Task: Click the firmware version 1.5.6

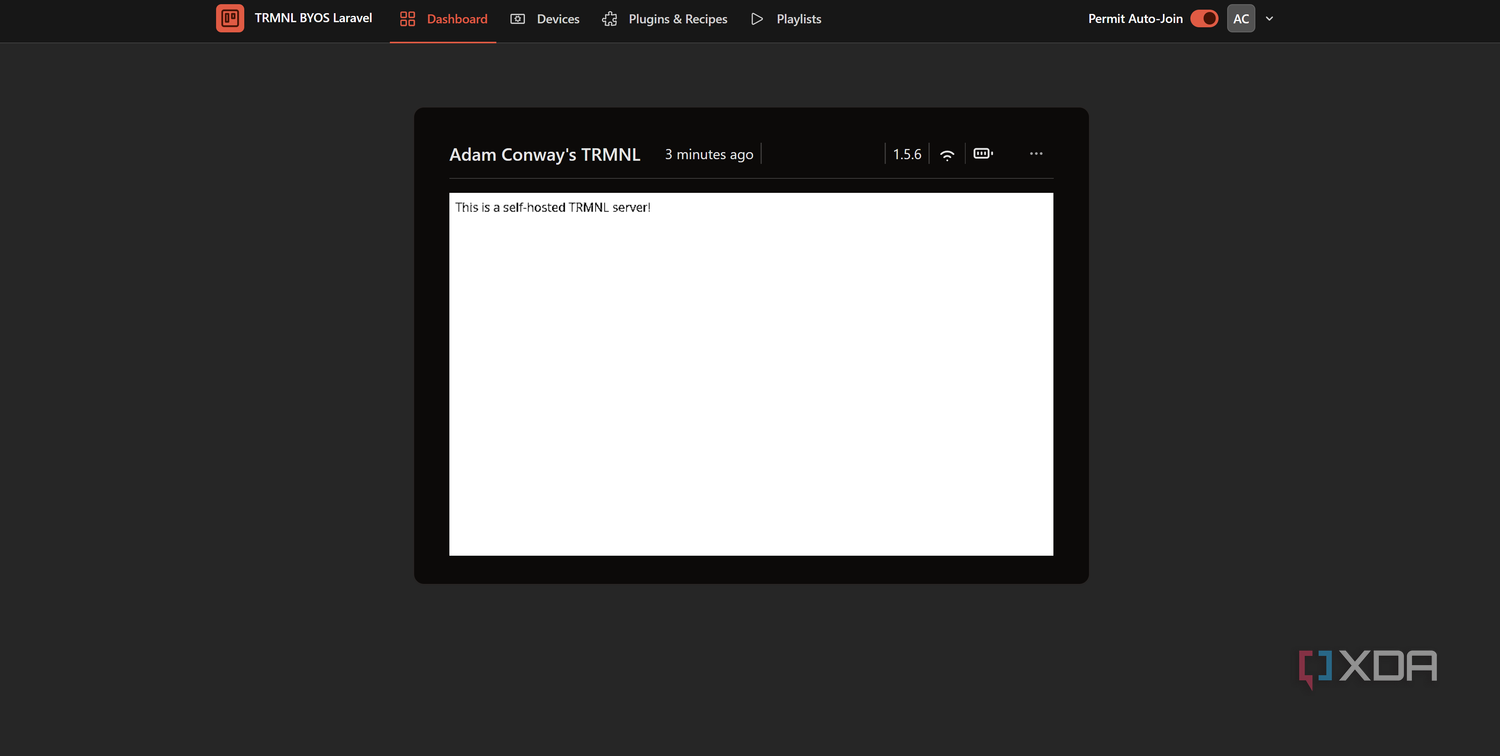Action: pos(907,154)
